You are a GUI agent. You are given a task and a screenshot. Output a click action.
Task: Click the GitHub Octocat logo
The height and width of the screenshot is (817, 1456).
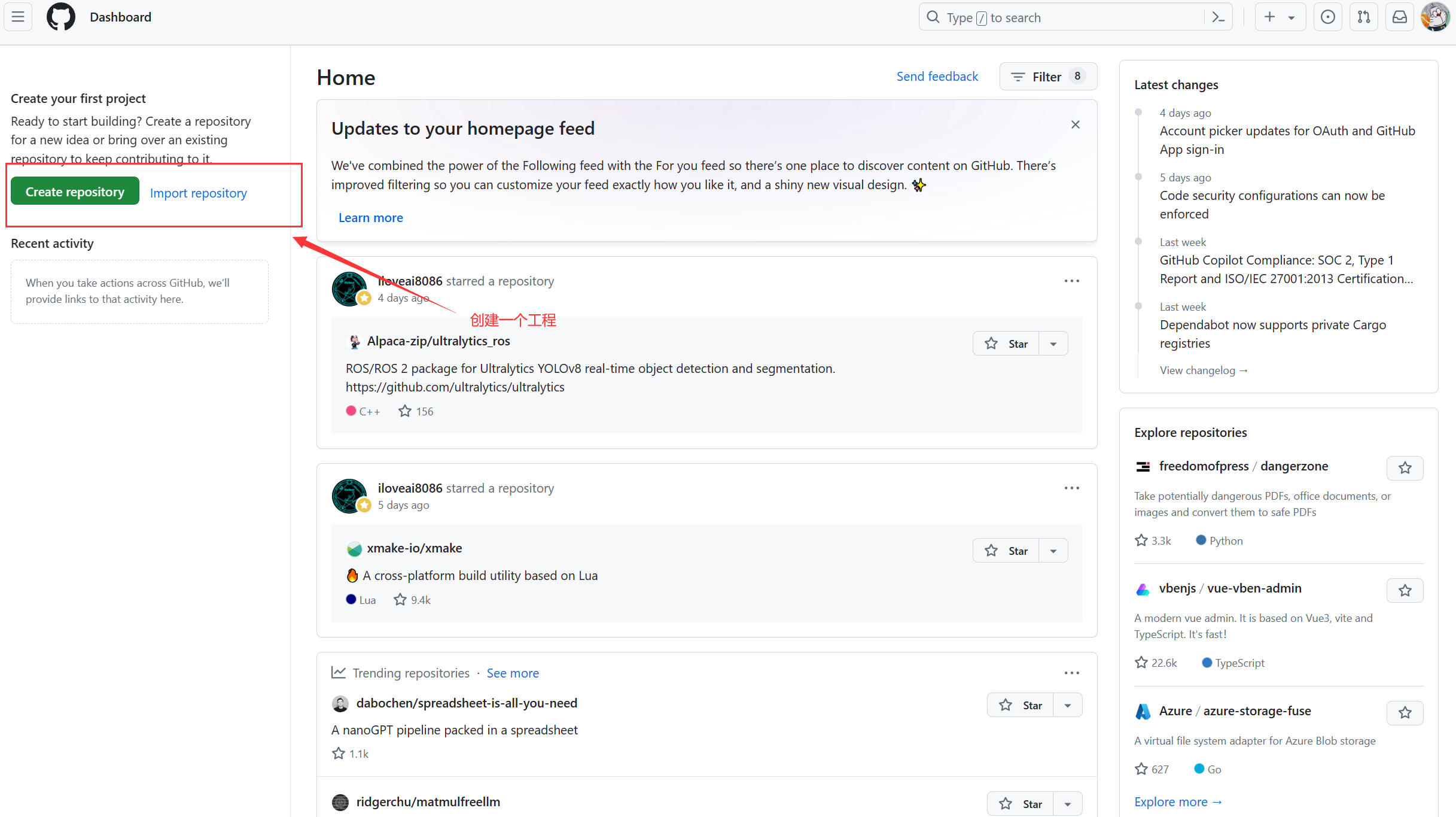point(61,17)
